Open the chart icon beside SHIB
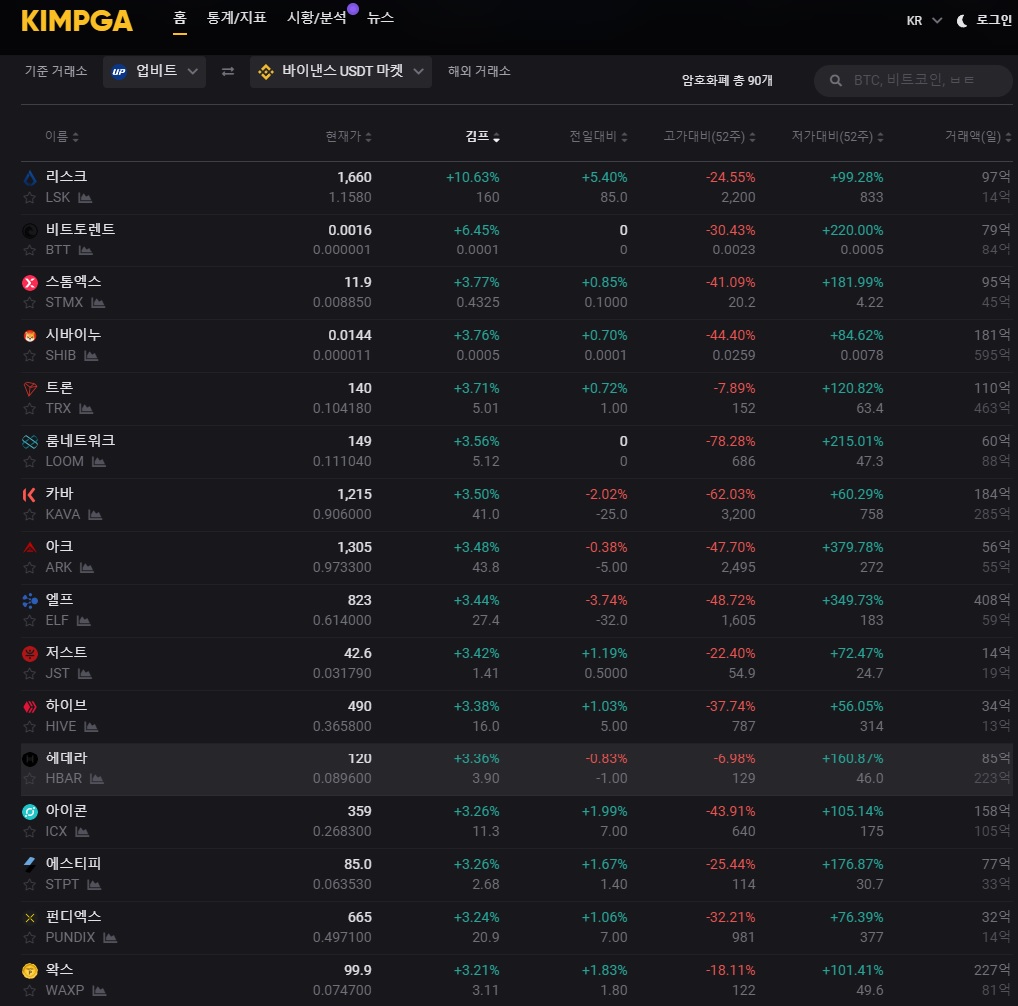This screenshot has width=1018, height=1006. coord(91,356)
